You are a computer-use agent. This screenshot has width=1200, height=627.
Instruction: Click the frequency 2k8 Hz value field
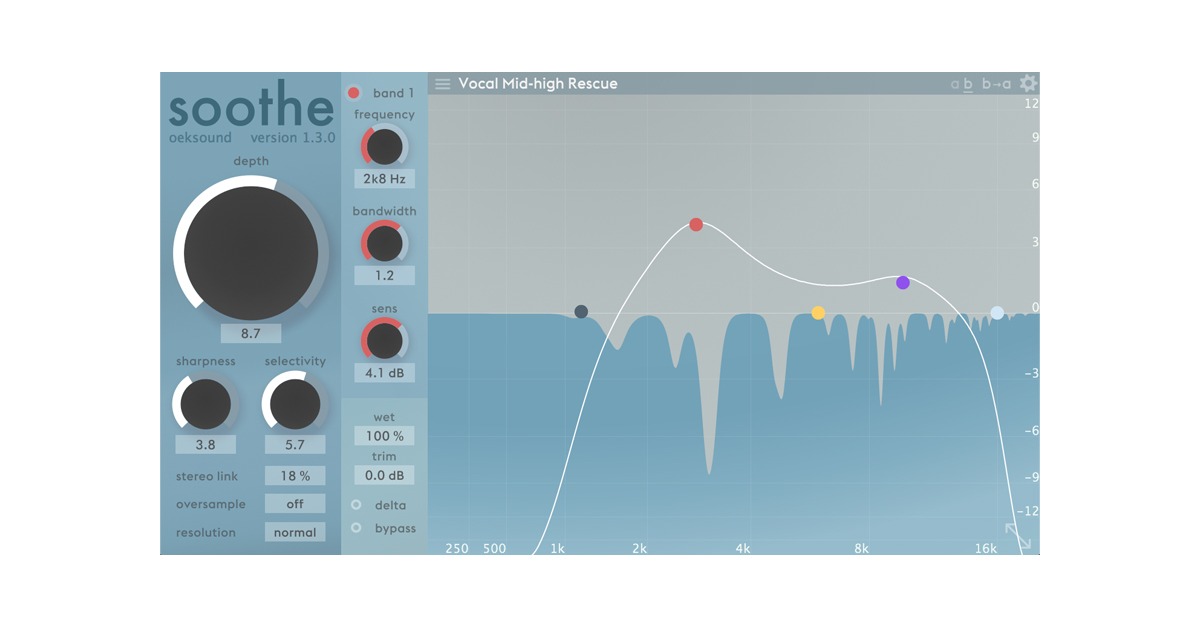click(x=384, y=179)
